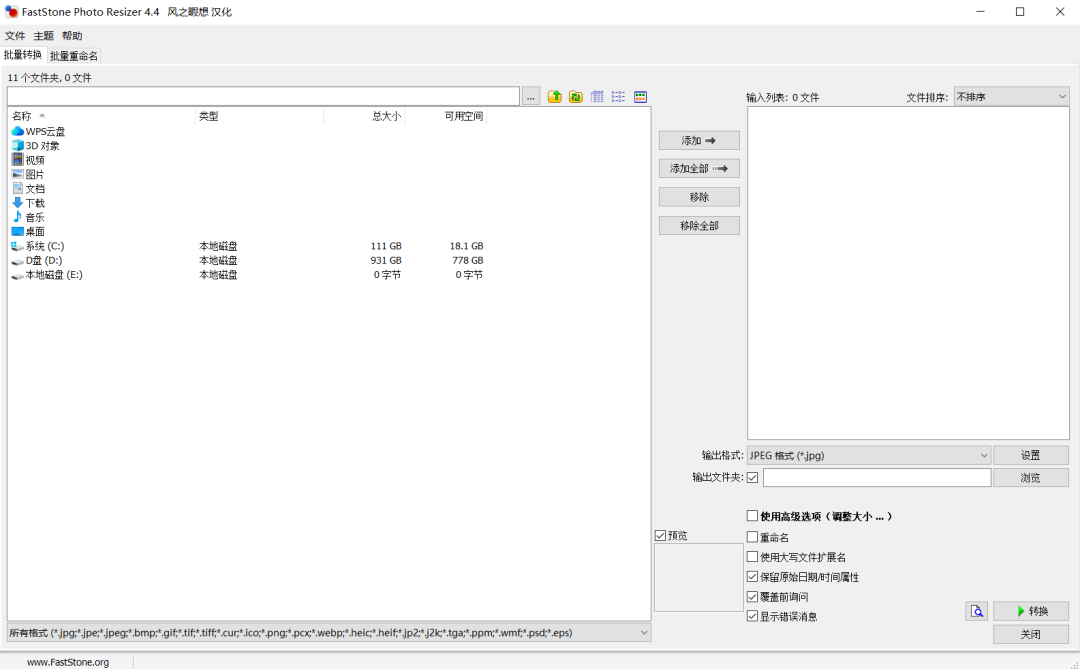Switch to the 批量重命名 tab
The height and width of the screenshot is (669, 1080).
pos(74,56)
